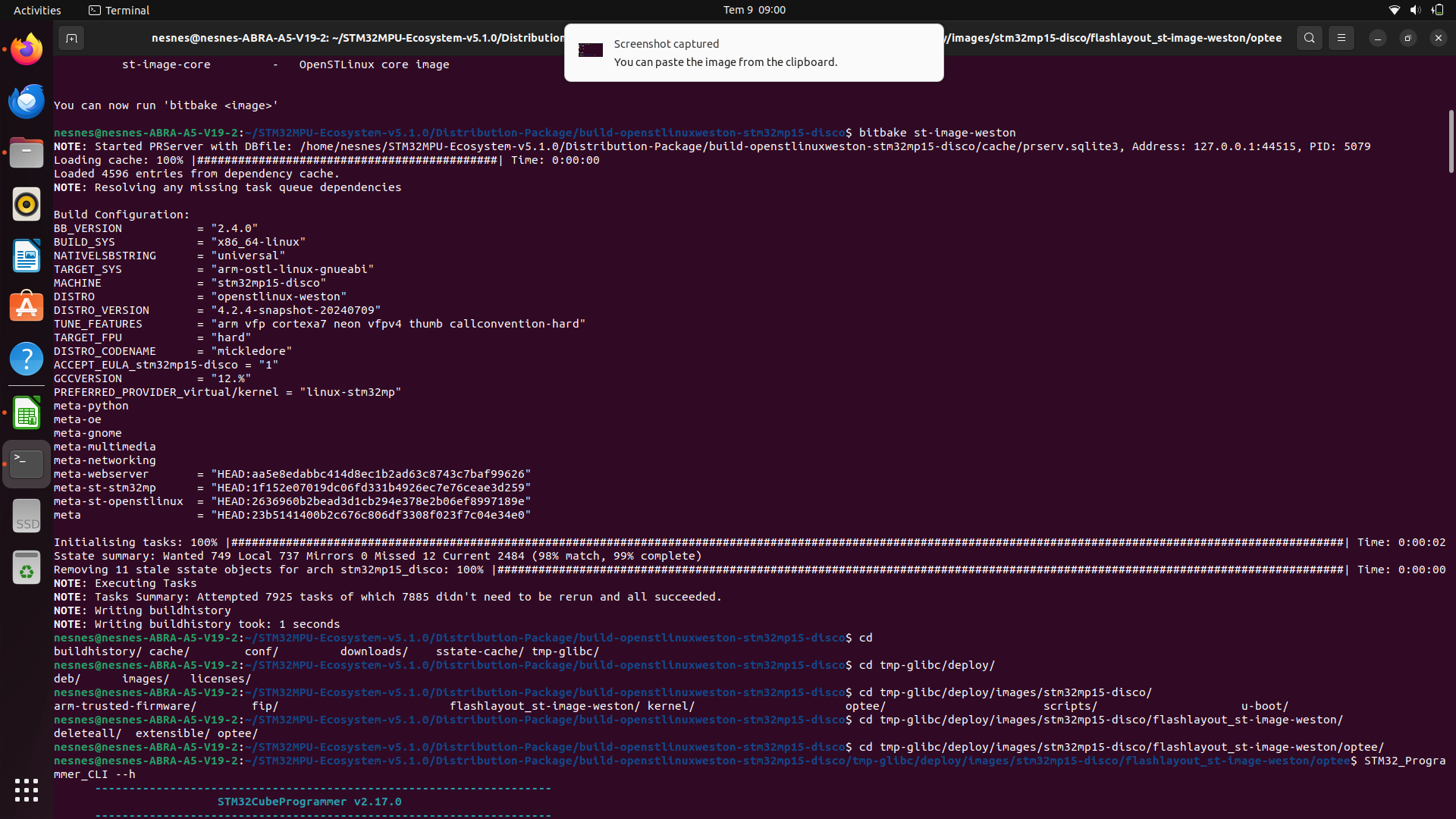Screen dimensions: 1456x819
Task: Launch Thunderbird mail from the dock
Action: click(27, 102)
